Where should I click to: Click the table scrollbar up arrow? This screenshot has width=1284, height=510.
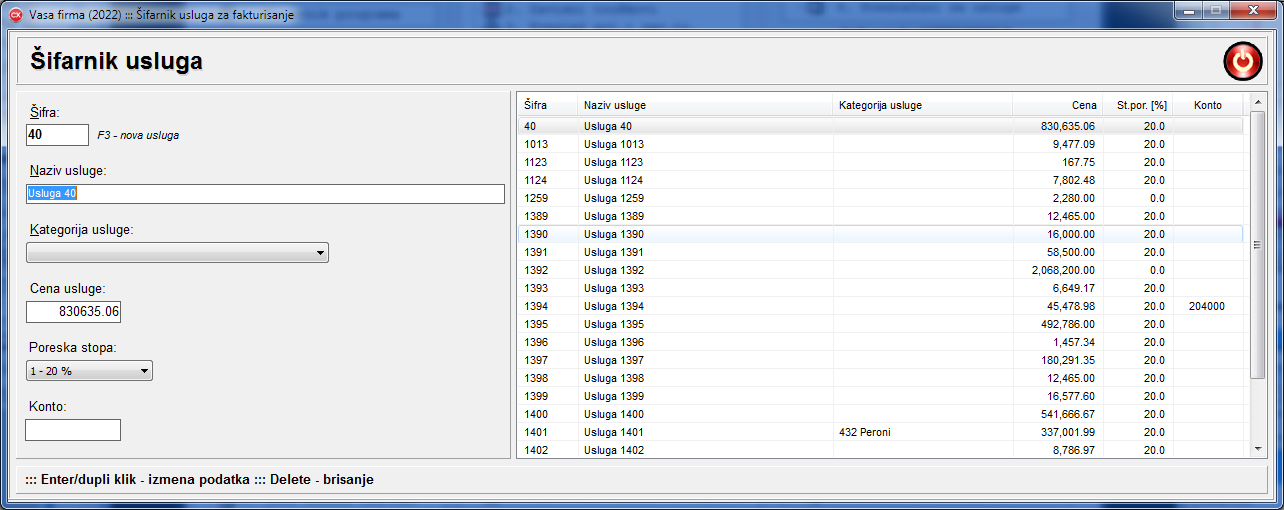[1258, 102]
